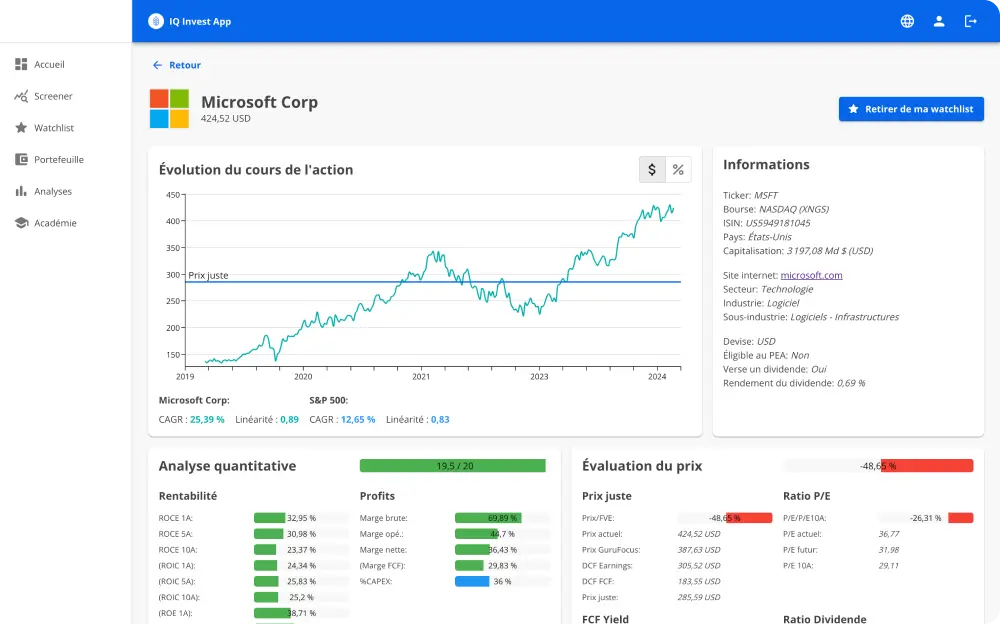Click P/E 10A value 29,11
Viewport: 1000px width, 624px height.
point(889,565)
